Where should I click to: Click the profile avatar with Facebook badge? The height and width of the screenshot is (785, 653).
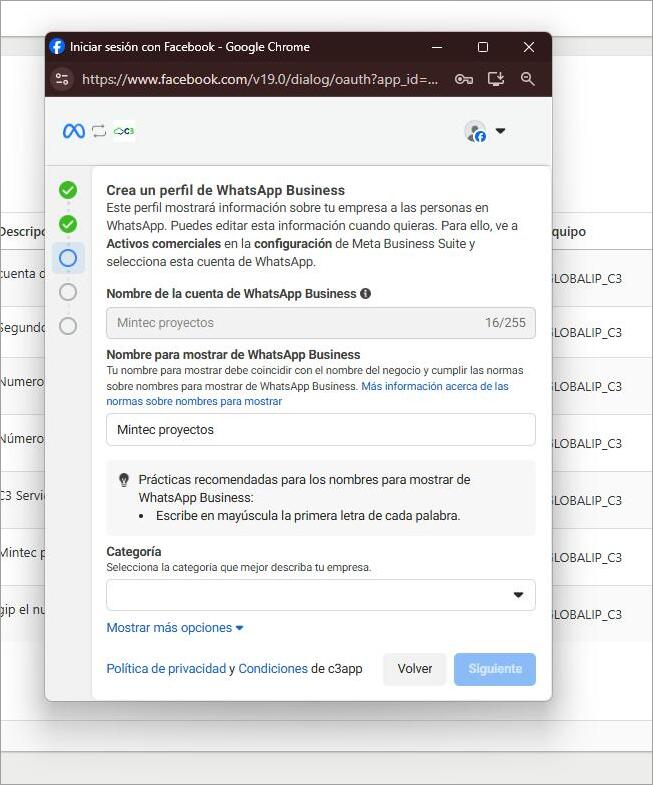pyautogui.click(x=475, y=132)
